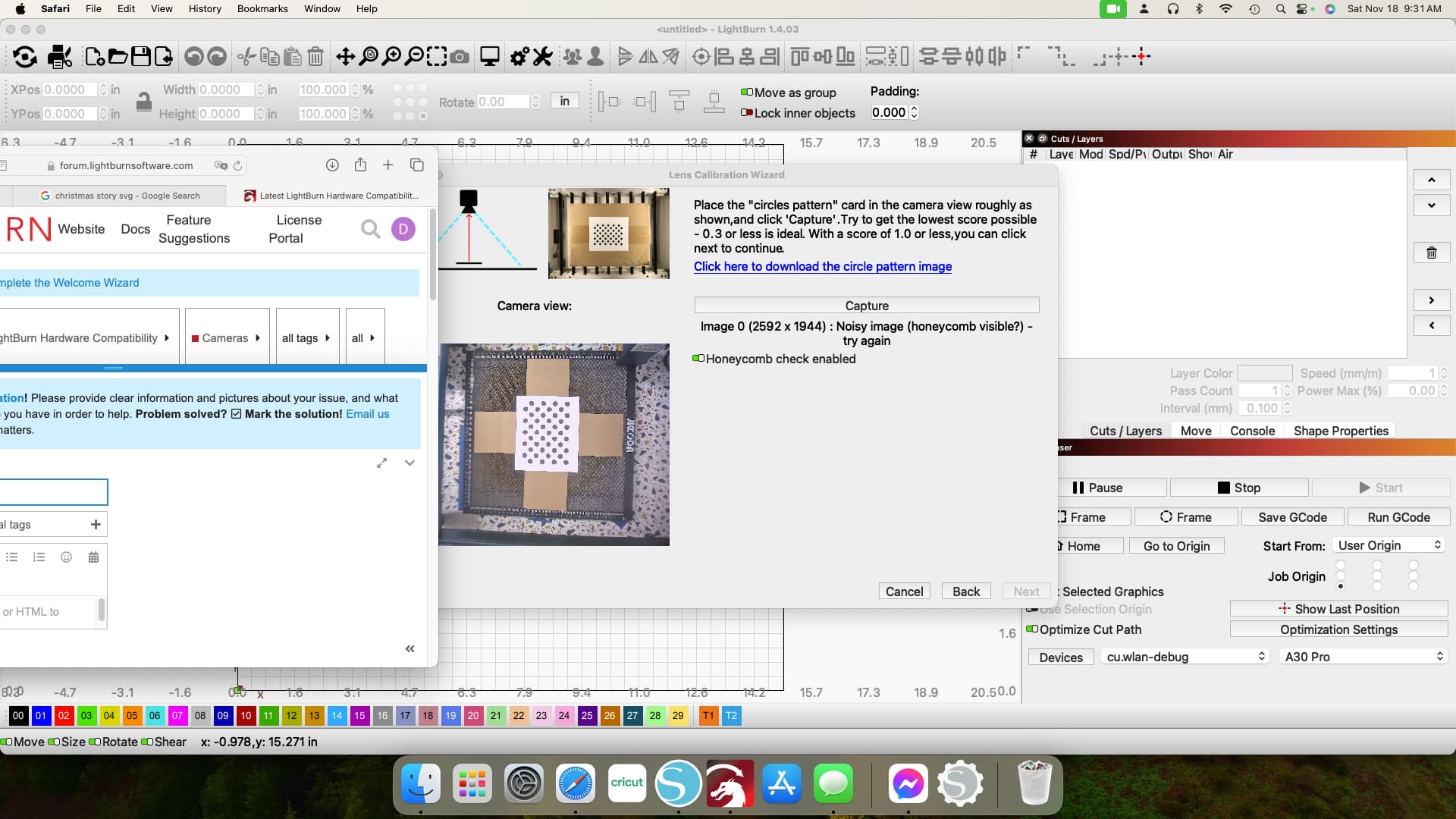Expand the cu.wlan-debug port dropdown
This screenshot has width=1456, height=819.
pyautogui.click(x=1185, y=657)
